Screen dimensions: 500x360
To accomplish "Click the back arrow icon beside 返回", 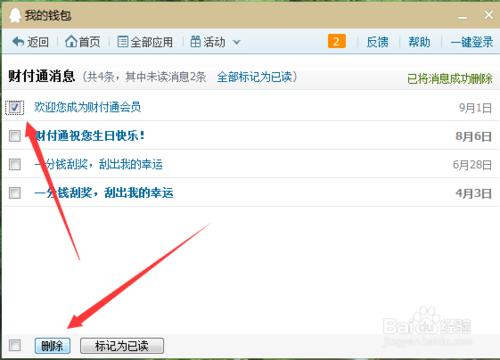I will [18, 42].
